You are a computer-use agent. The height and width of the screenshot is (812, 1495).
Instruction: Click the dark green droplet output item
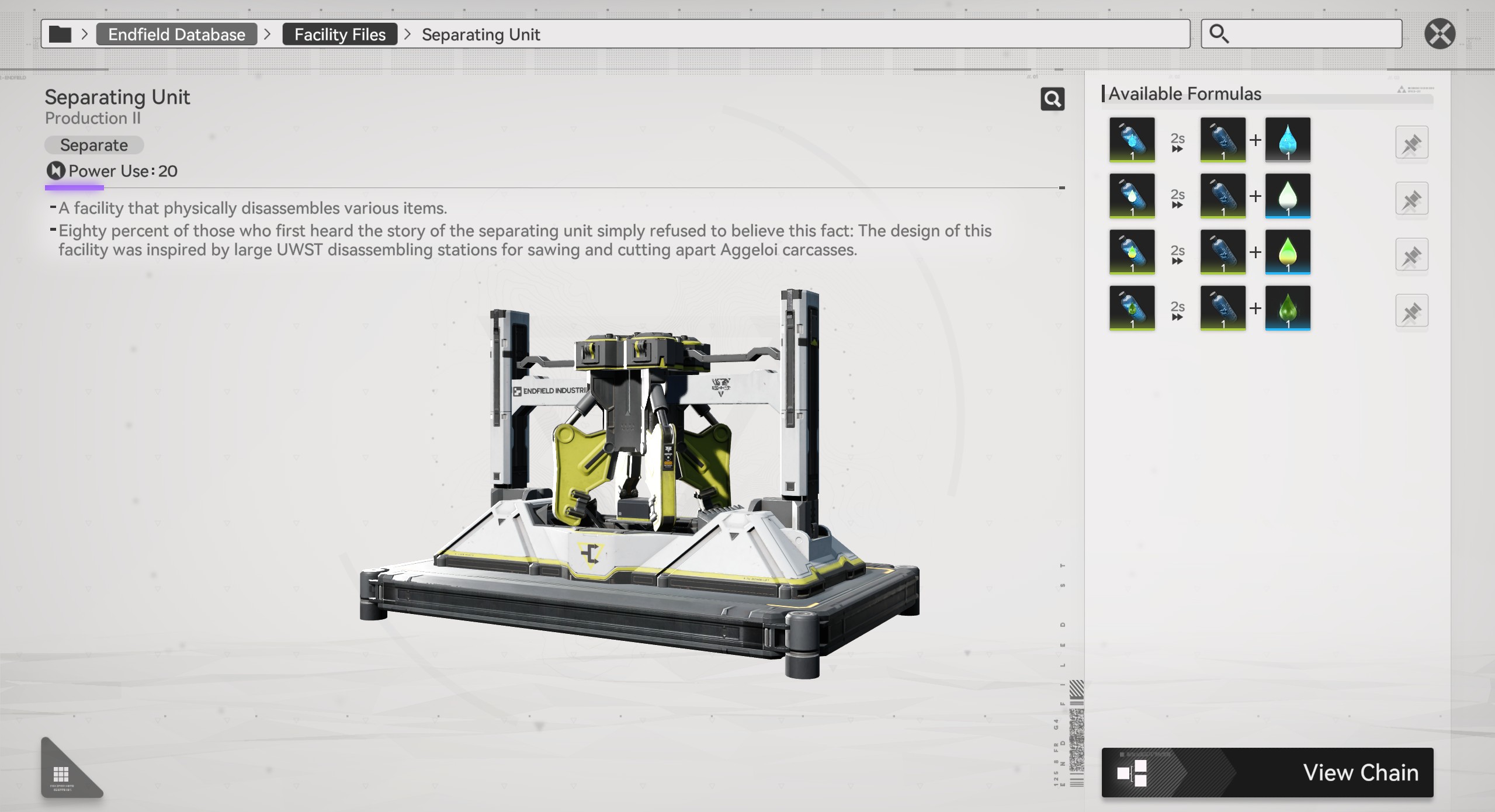coord(1287,308)
